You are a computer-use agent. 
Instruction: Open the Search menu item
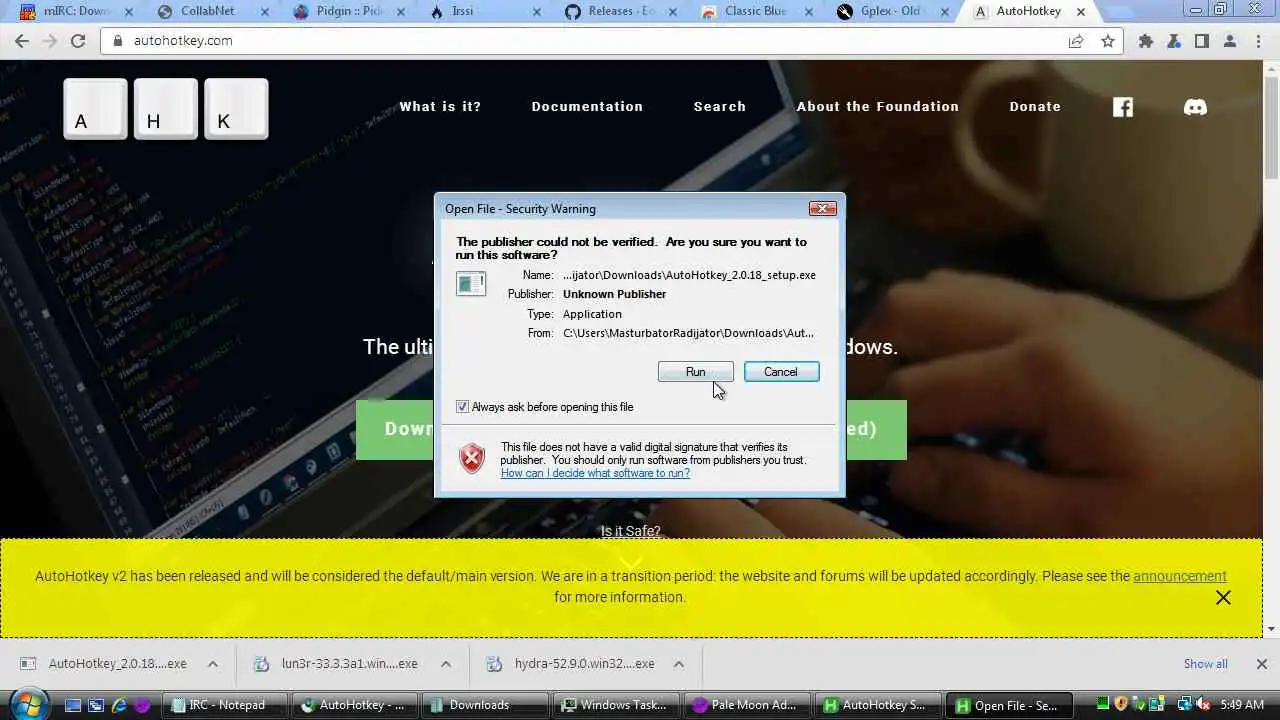click(720, 107)
